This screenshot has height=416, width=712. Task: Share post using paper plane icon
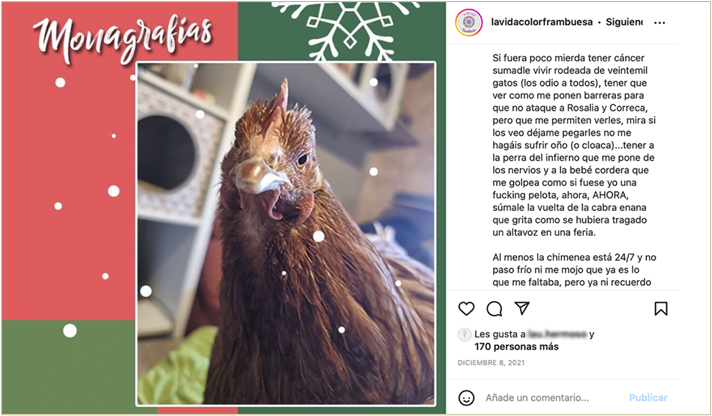[x=522, y=308]
